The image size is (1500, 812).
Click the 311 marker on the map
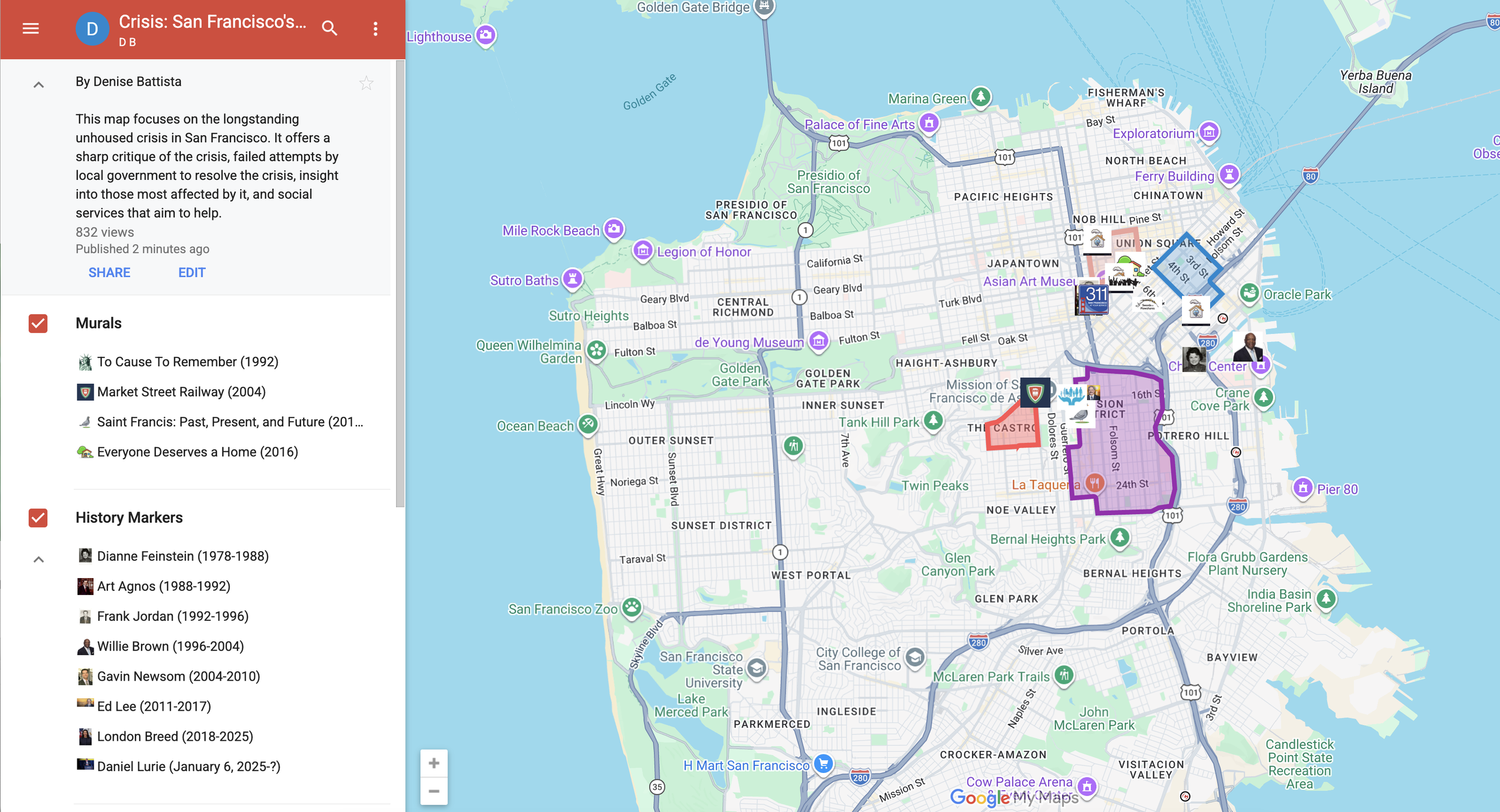click(x=1093, y=298)
